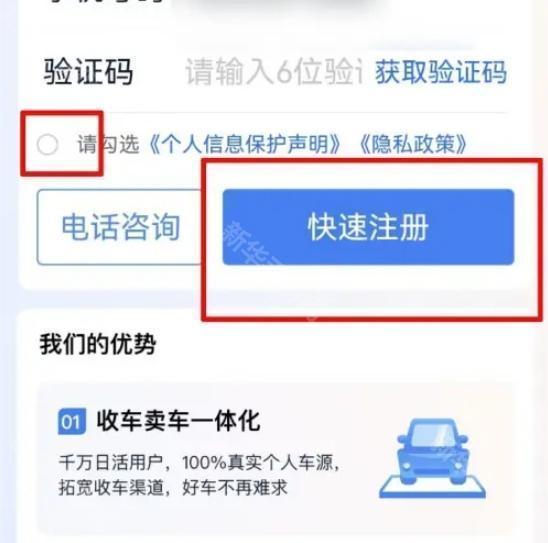Screen dimensions: 548x543
Task: Tap the 电话咨询 button
Action: point(120,227)
